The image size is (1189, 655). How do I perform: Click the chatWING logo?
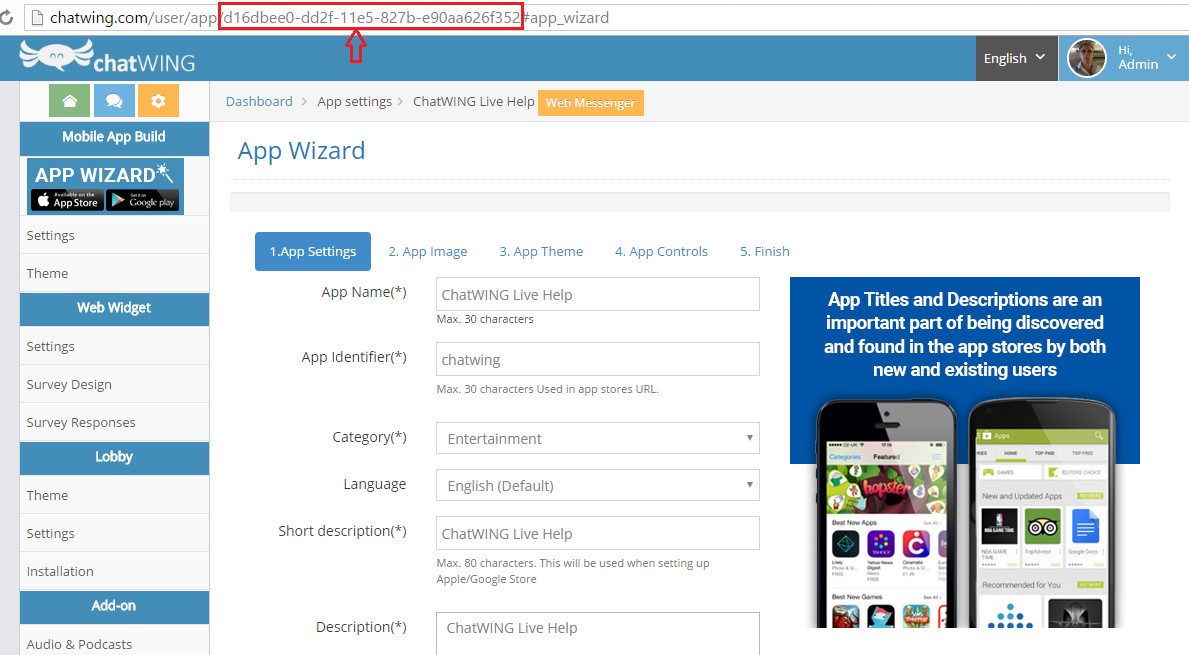107,58
